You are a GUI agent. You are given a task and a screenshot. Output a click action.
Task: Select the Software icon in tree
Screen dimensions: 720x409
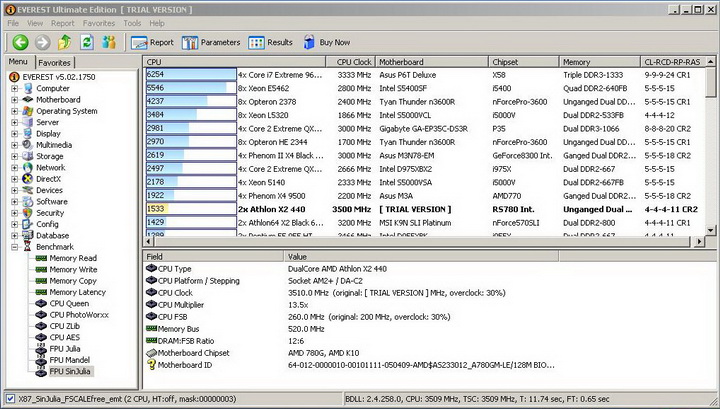(28, 202)
